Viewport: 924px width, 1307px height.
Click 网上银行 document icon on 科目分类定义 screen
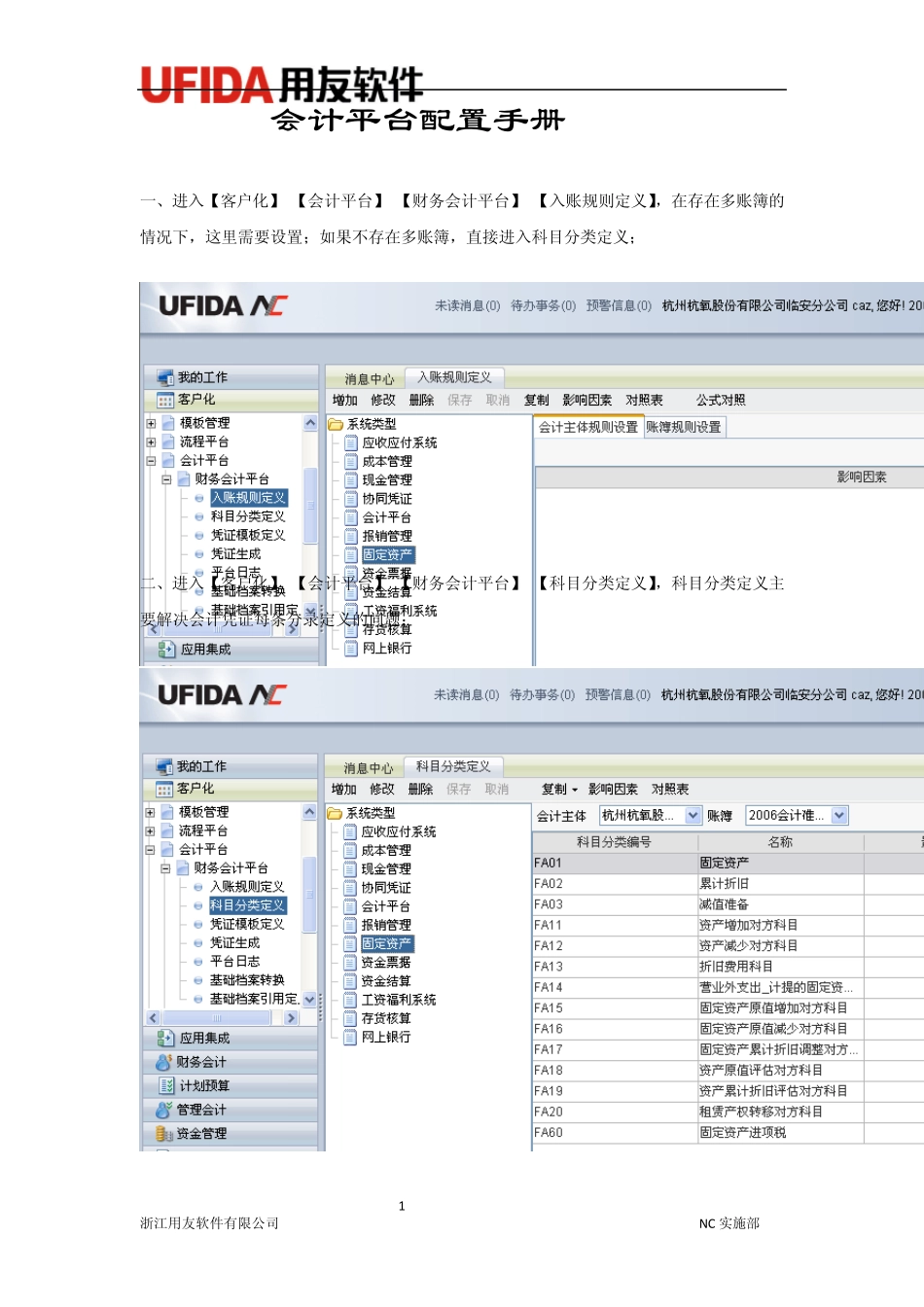(x=351, y=1037)
